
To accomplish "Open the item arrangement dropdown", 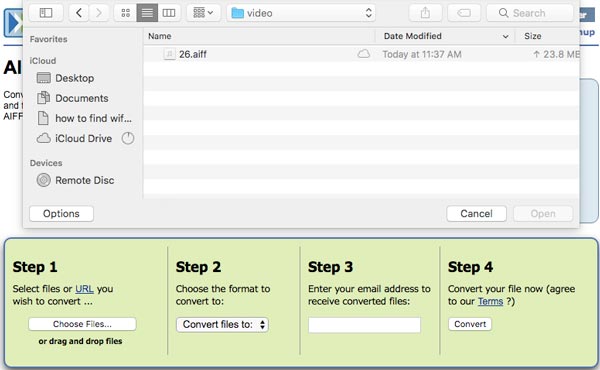I will pos(203,13).
